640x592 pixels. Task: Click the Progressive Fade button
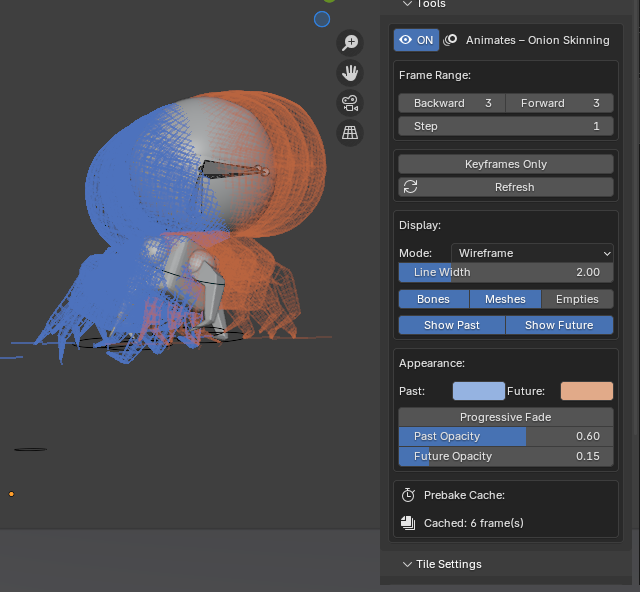[x=505, y=417]
